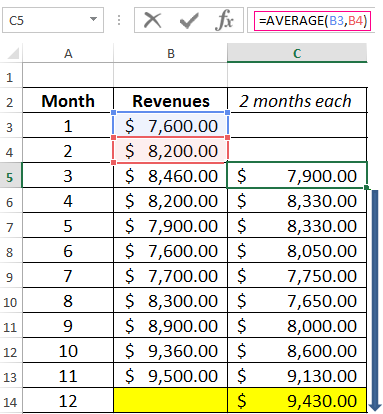Click the formula bar with =AVERAGE(B3,B4)
This screenshot has height=414, width=383.
tap(312, 21)
